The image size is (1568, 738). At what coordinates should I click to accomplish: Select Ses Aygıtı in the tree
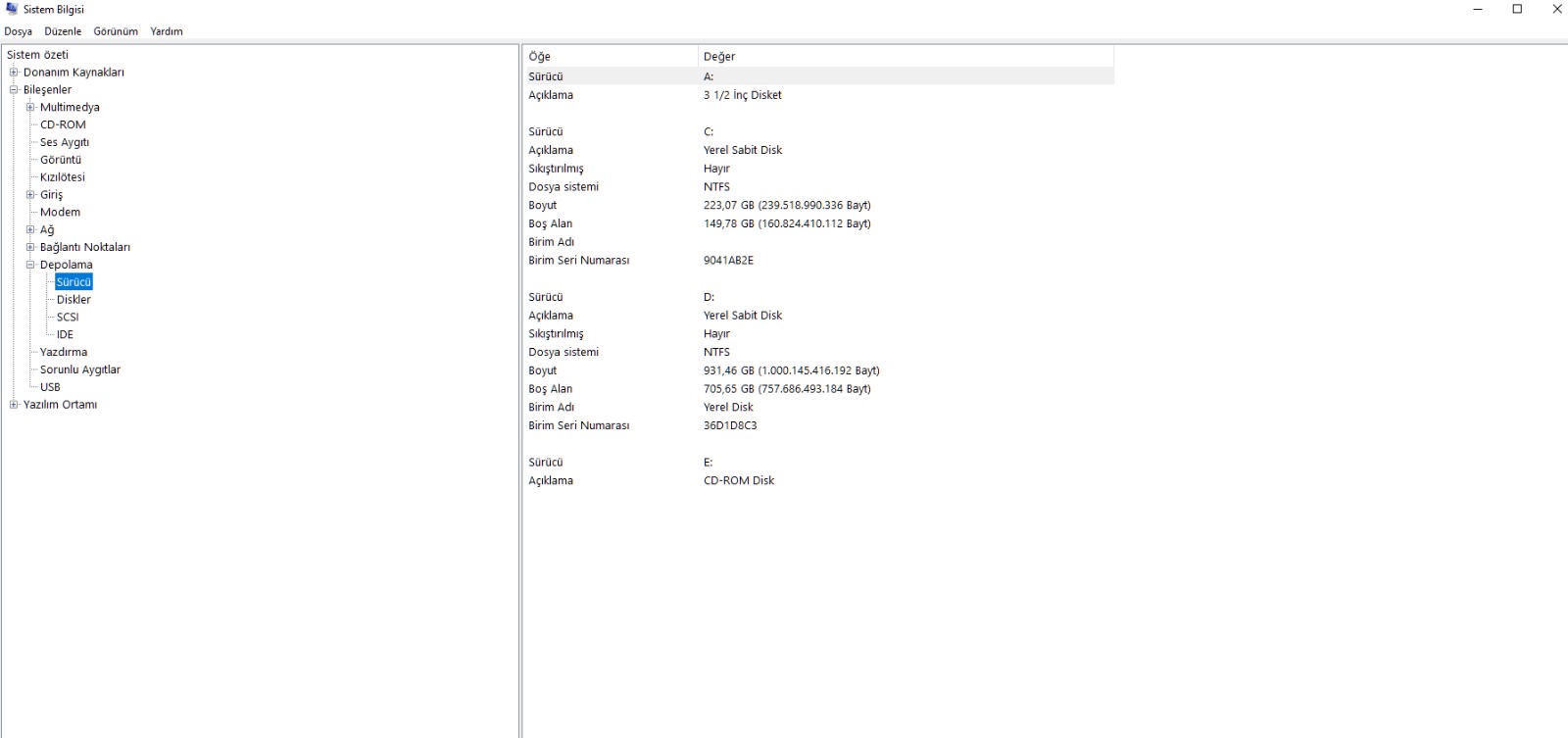pos(65,143)
